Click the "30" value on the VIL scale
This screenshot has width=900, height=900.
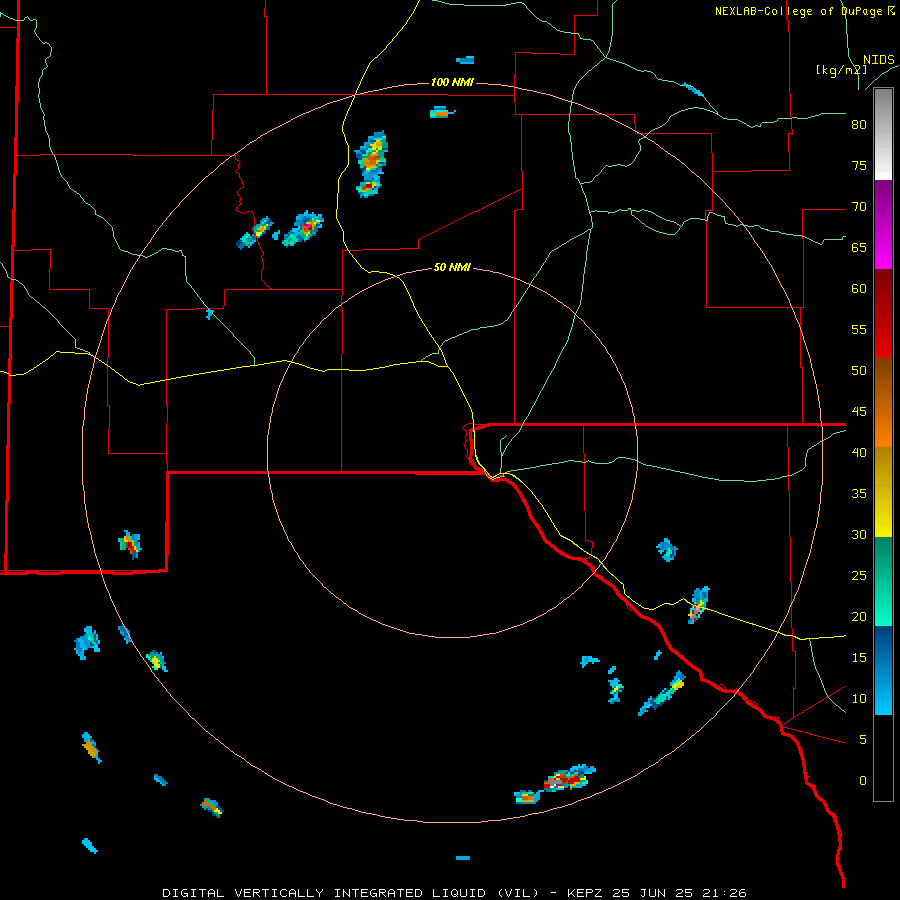click(x=859, y=534)
